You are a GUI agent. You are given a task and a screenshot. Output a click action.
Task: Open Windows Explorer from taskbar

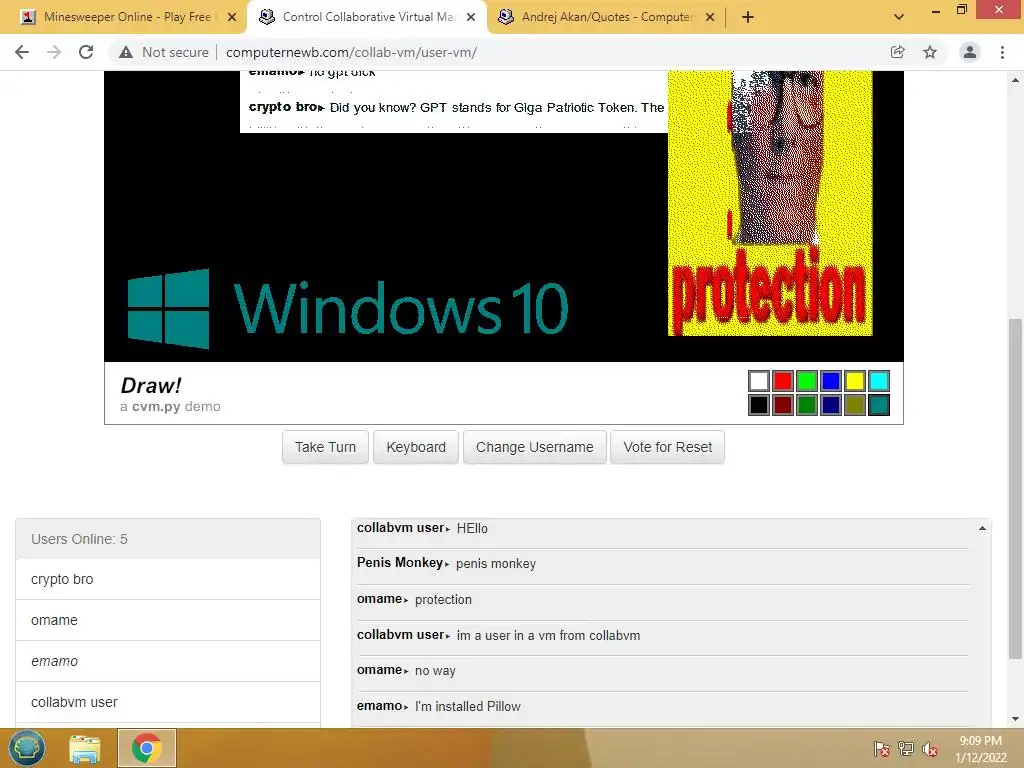pos(85,748)
